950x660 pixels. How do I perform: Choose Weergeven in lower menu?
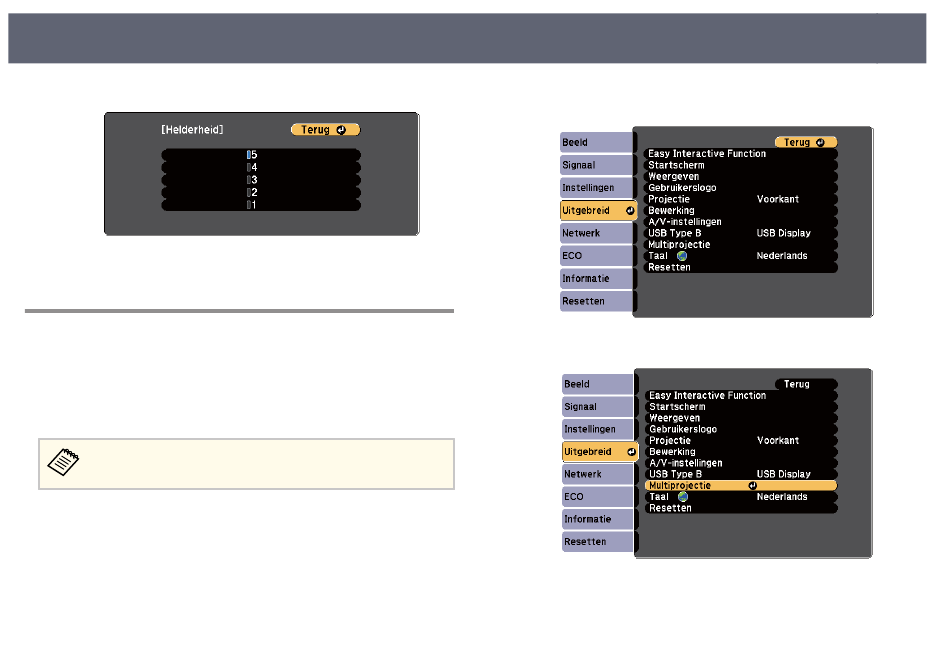click(741, 418)
